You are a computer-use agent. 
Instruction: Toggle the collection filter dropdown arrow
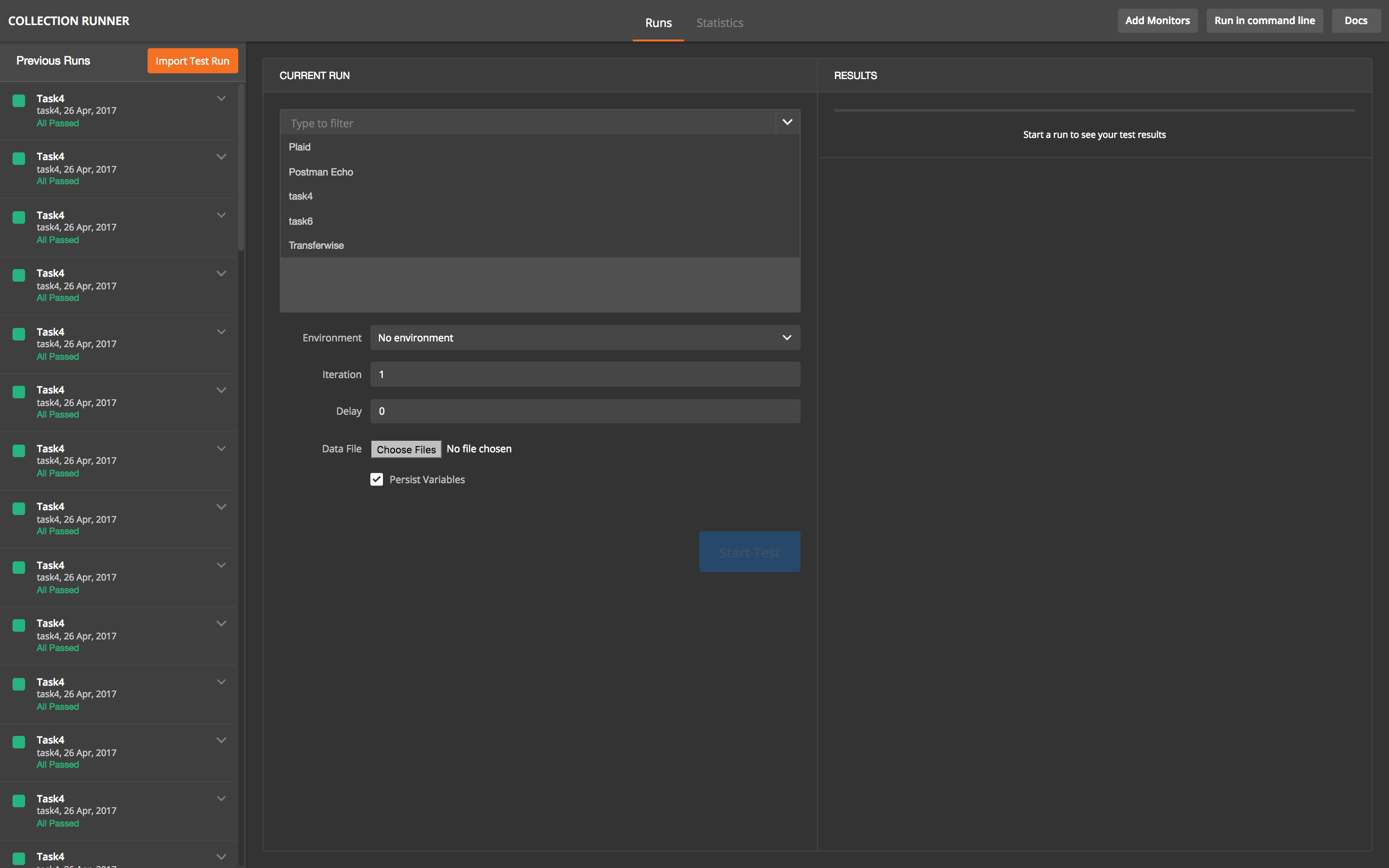788,122
